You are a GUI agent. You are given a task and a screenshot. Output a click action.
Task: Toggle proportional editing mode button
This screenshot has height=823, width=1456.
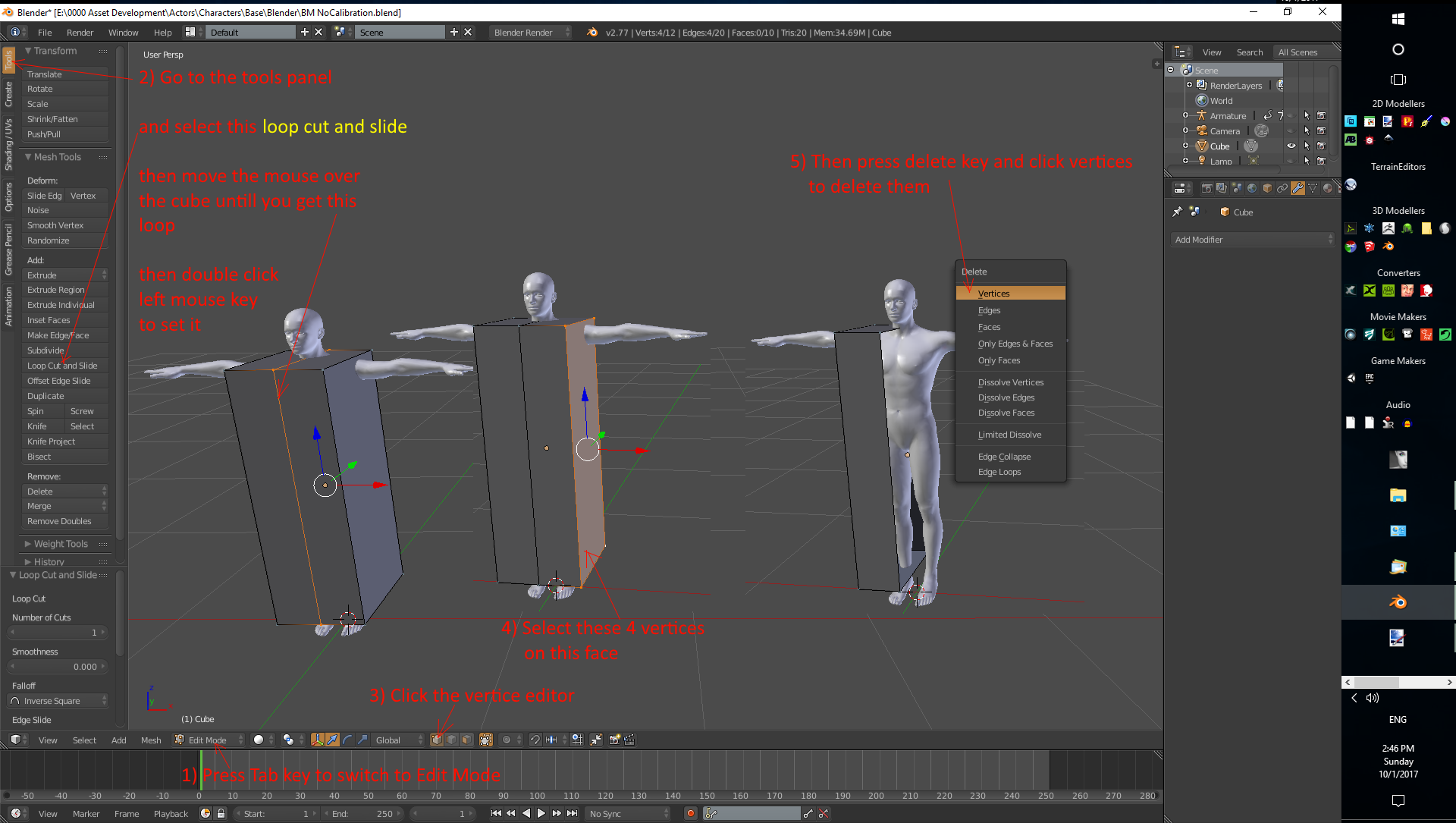point(511,740)
